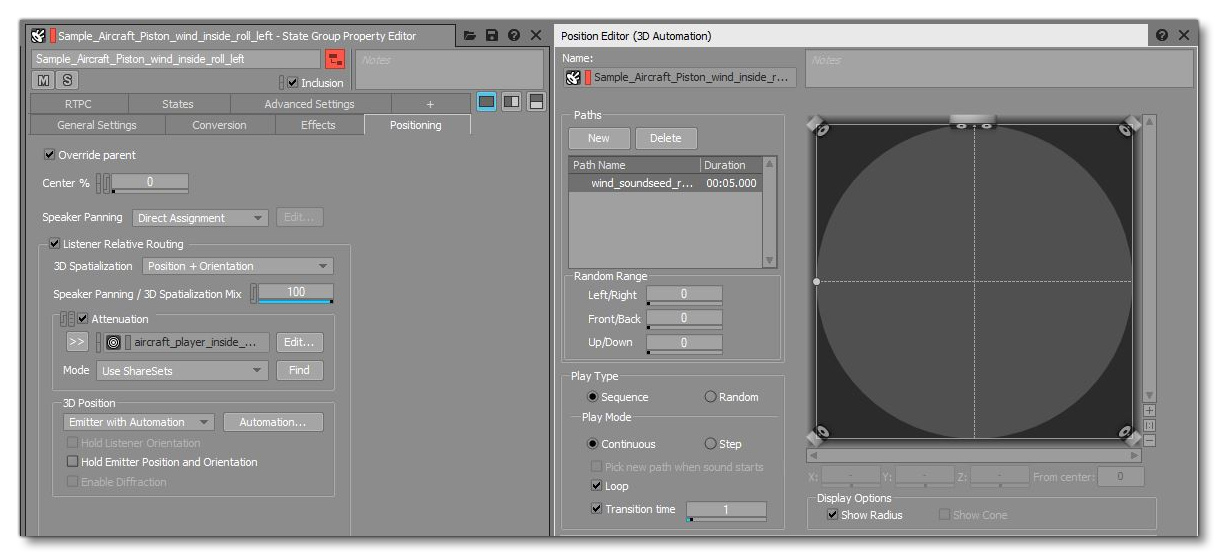The width and height of the screenshot is (1218, 556).
Task: Select the Random play type radio button
Action: click(x=711, y=397)
